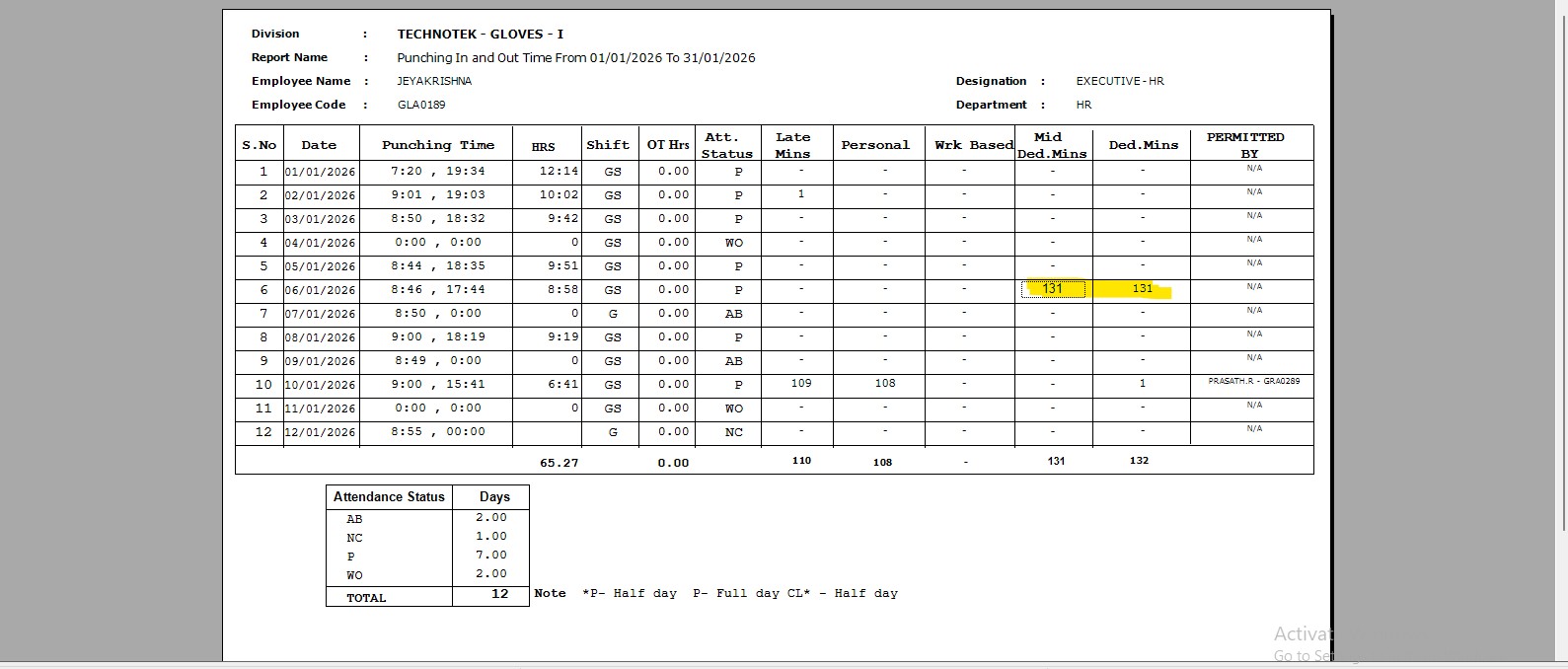The height and width of the screenshot is (669, 1568).
Task: Click the EXECUTIVE-HR designation value
Action: click(x=1120, y=81)
